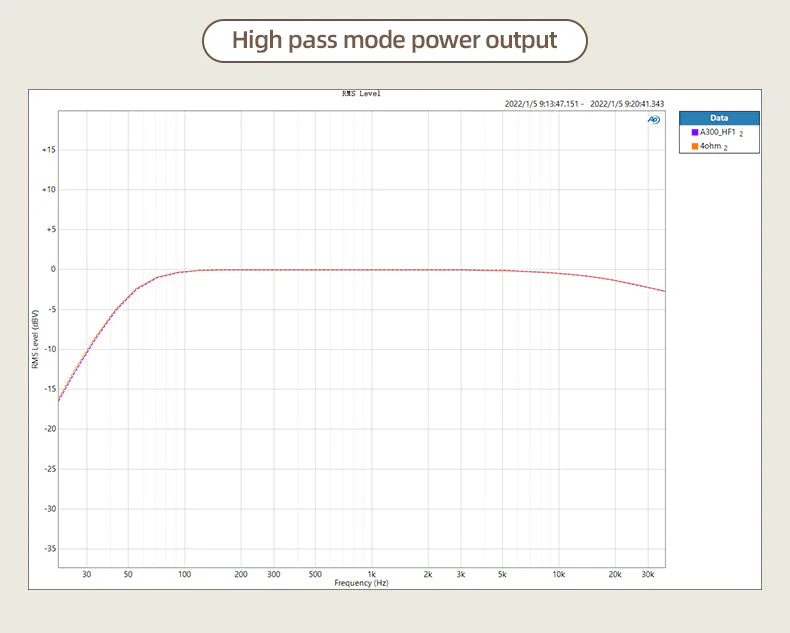Click the 4ohm legend entry label

tap(710, 146)
